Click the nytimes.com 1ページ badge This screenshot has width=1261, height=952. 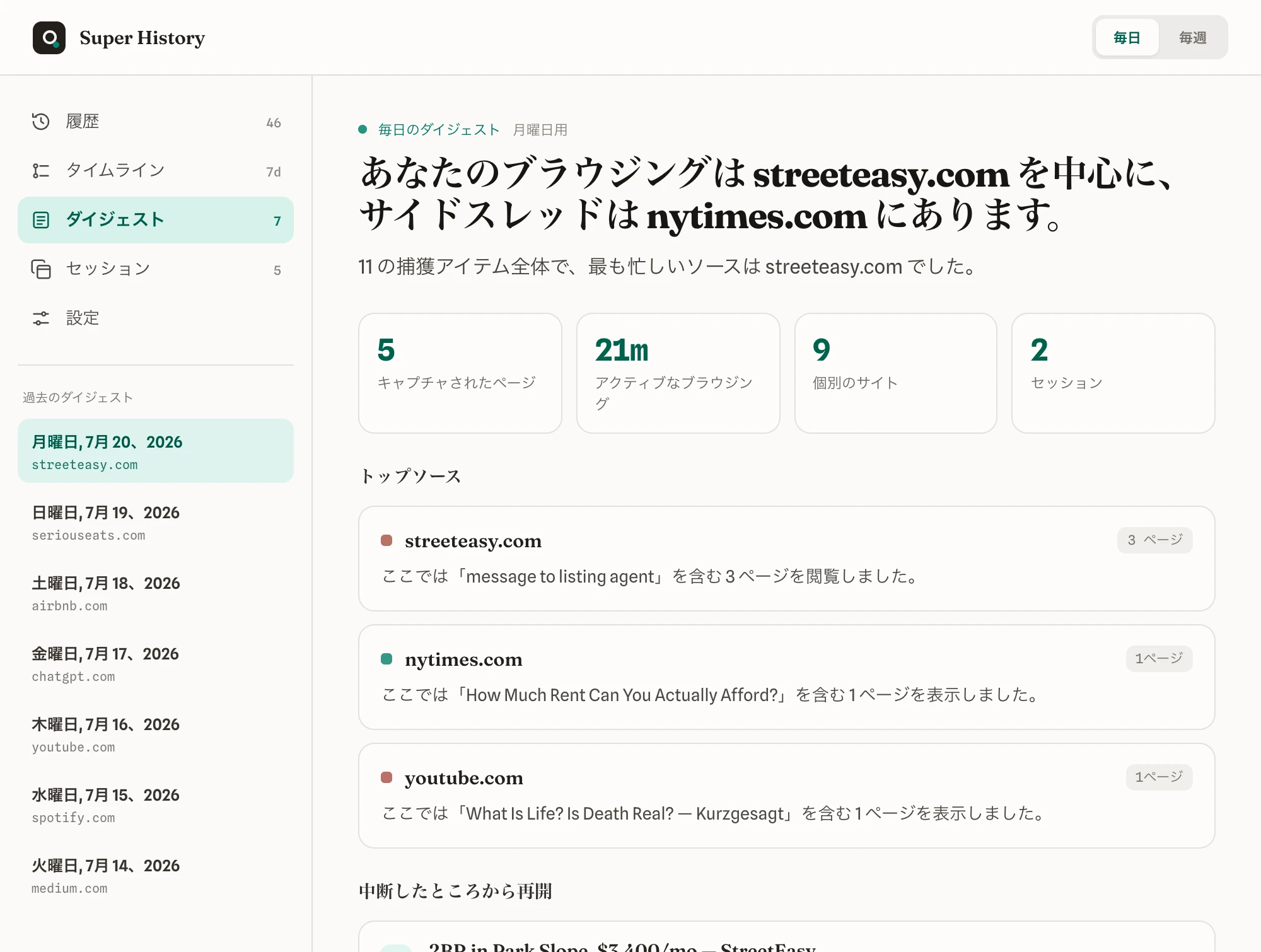pos(1159,659)
